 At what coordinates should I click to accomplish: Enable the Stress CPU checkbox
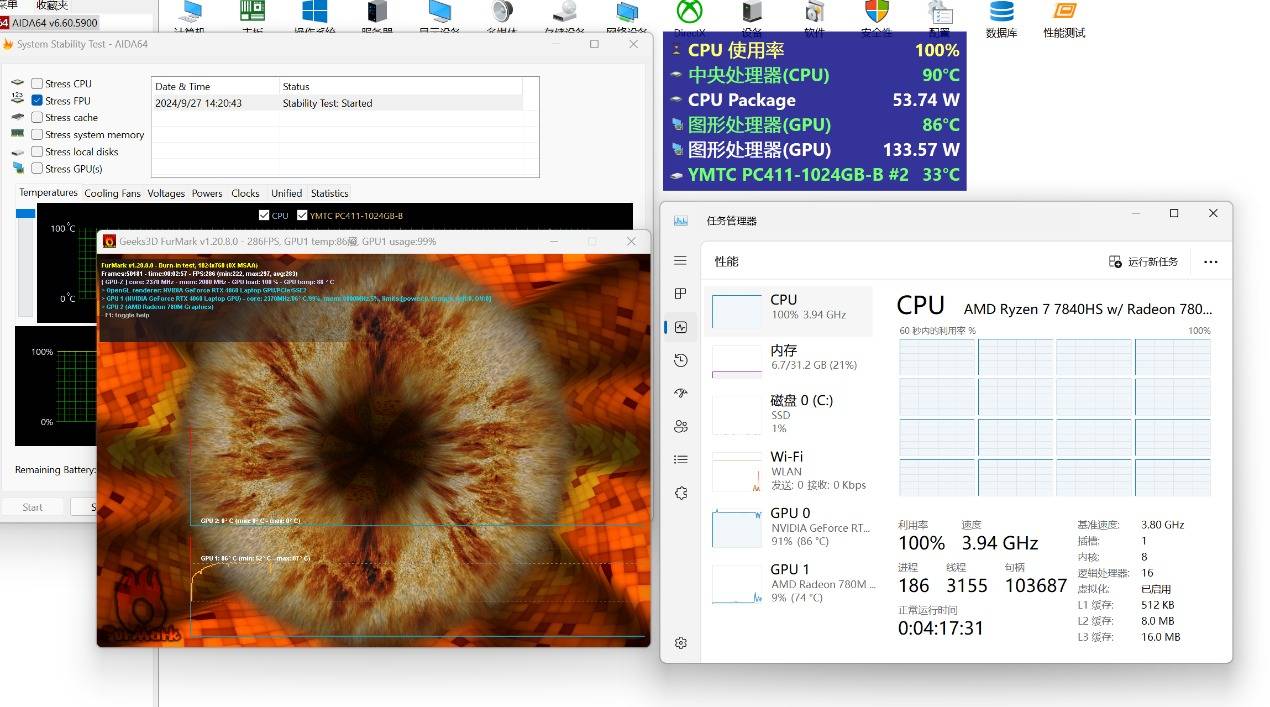pos(37,84)
